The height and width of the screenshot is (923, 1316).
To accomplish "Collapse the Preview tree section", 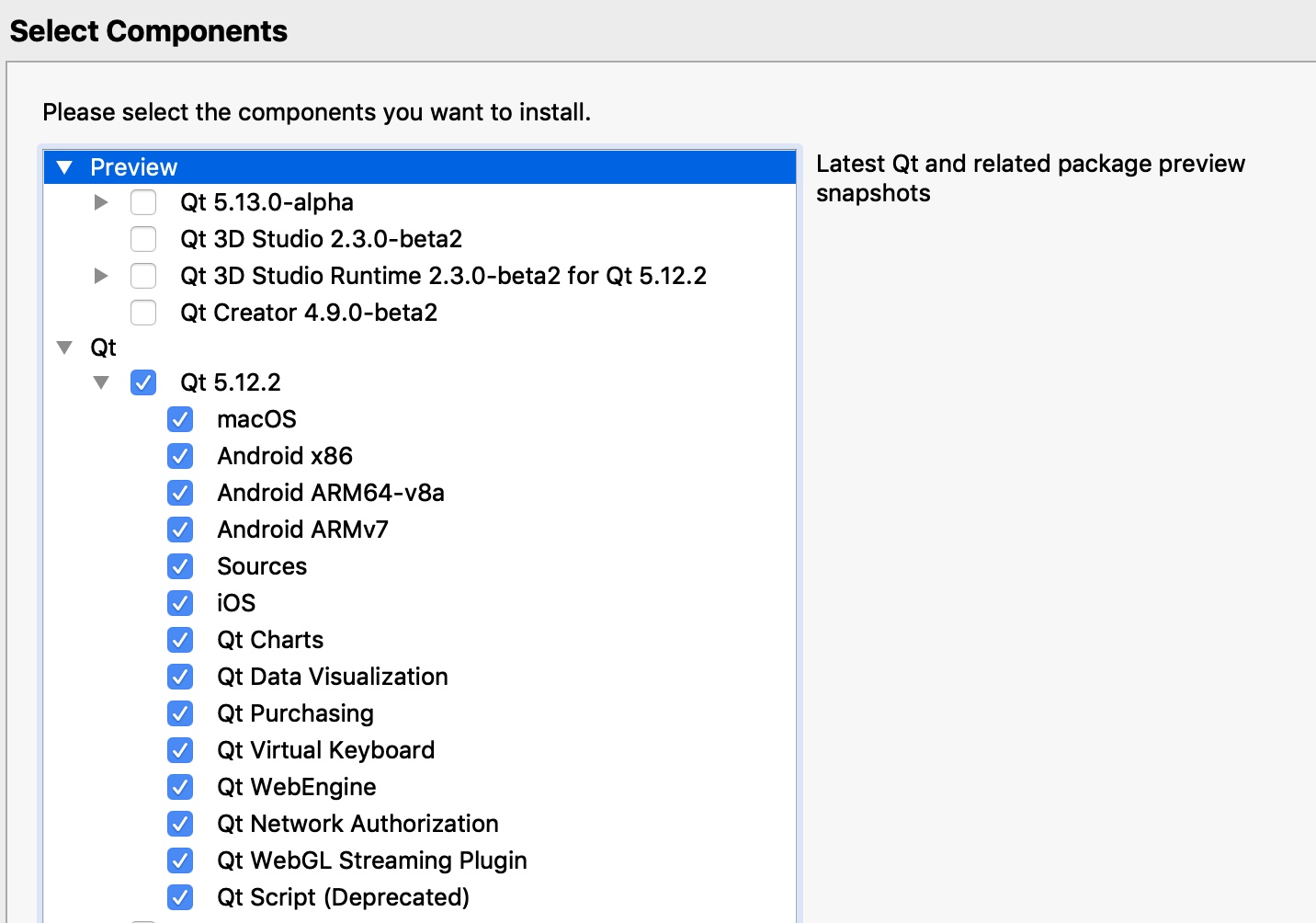I will 64,167.
